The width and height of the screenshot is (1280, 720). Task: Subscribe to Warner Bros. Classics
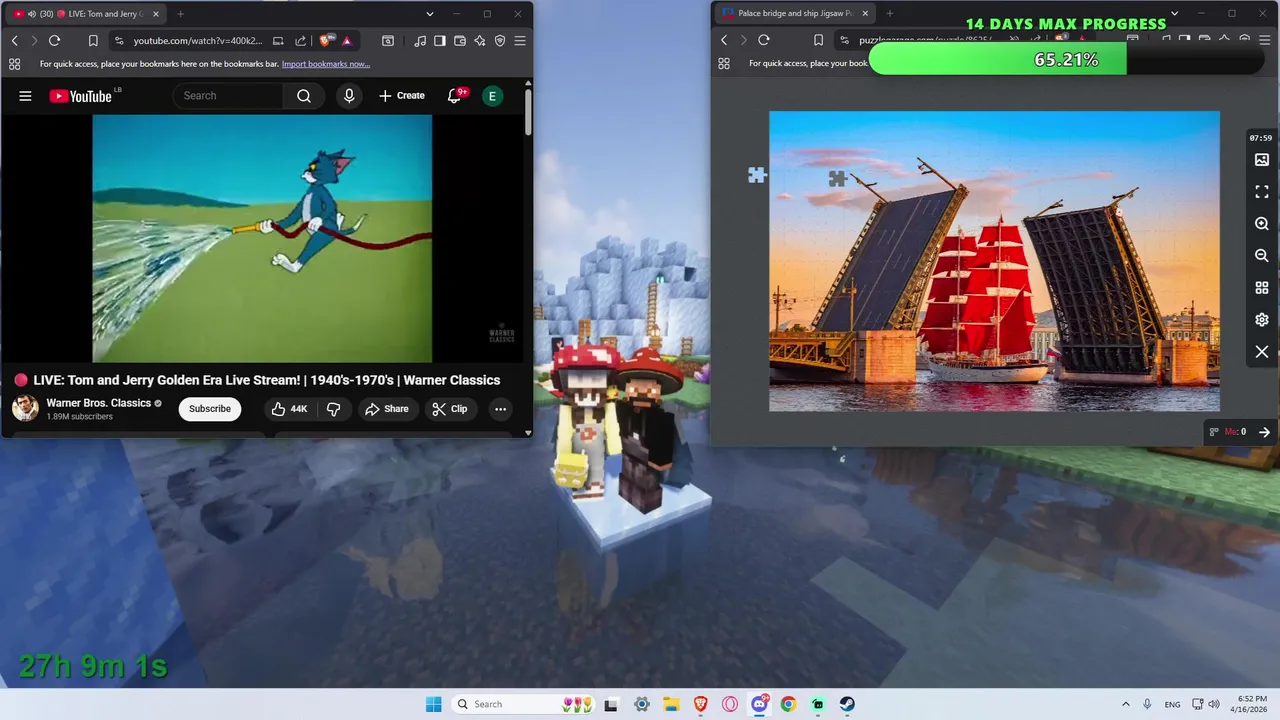210,409
